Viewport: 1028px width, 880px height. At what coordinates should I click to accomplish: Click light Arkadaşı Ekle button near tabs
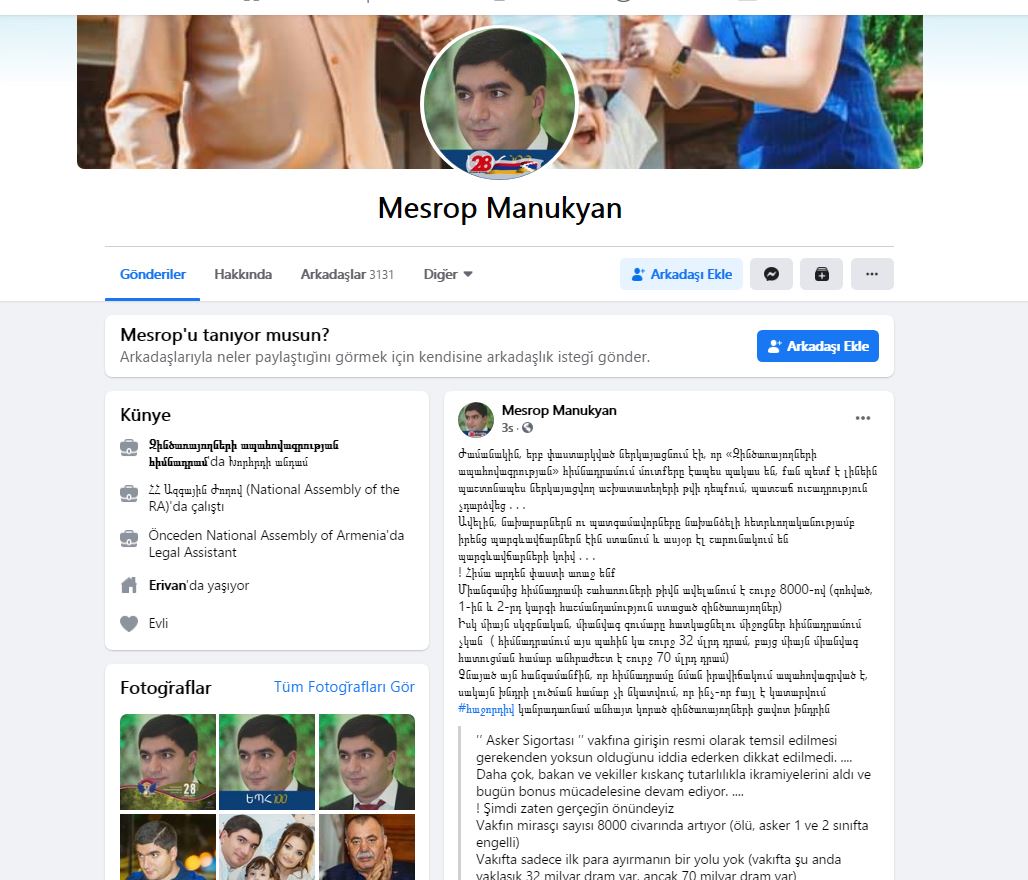[681, 274]
